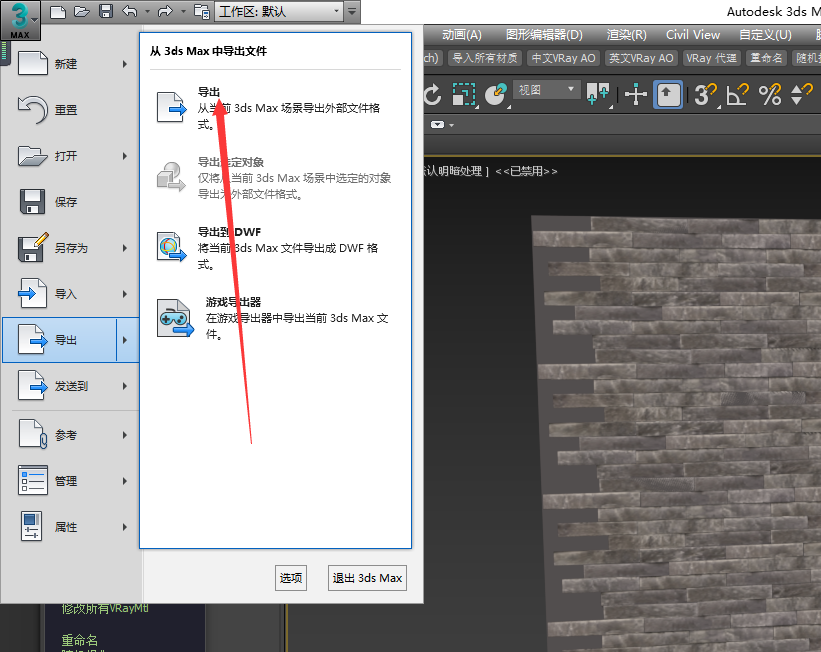
Task: Open the 工作区: 默认 workspace dropdown
Action: click(279, 12)
